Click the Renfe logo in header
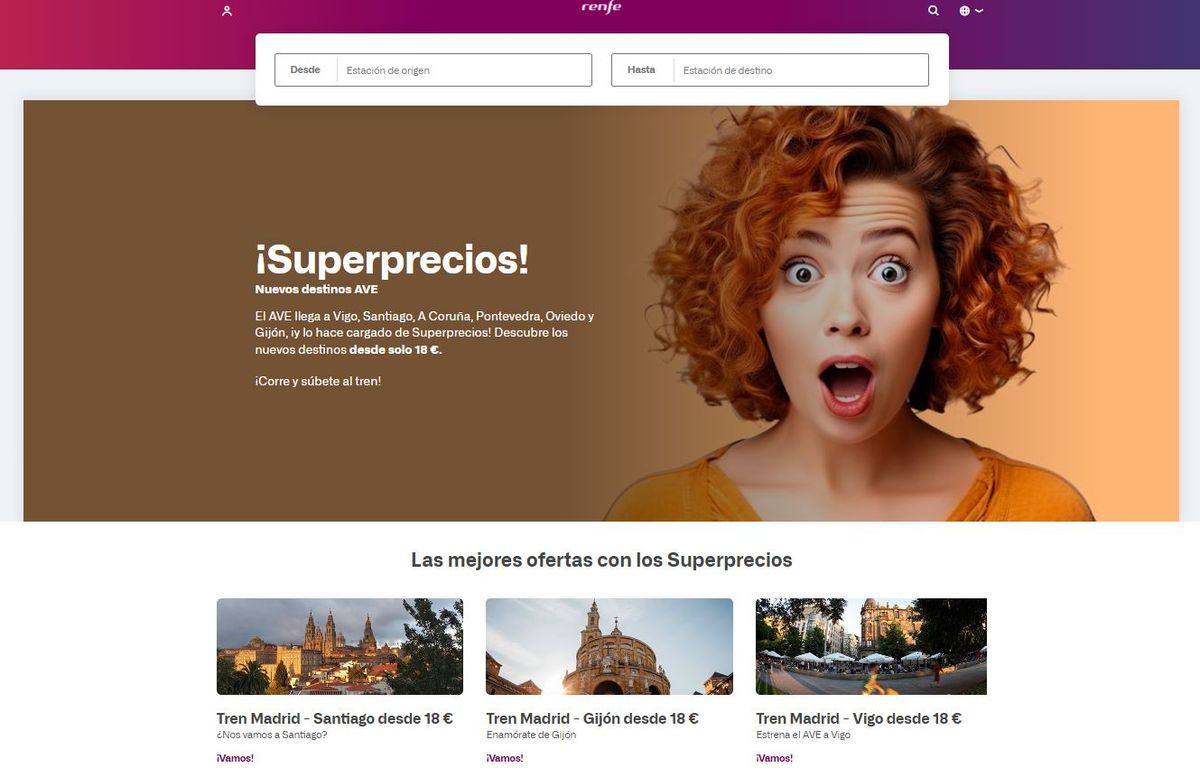The image size is (1200, 777). 601,8
